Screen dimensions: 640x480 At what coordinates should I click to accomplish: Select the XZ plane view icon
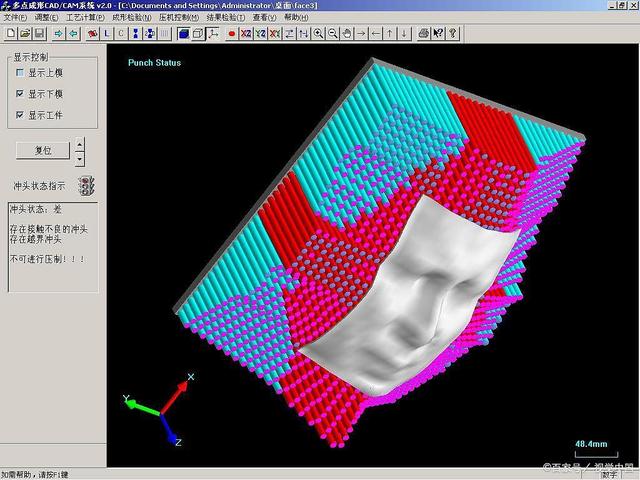[245, 33]
